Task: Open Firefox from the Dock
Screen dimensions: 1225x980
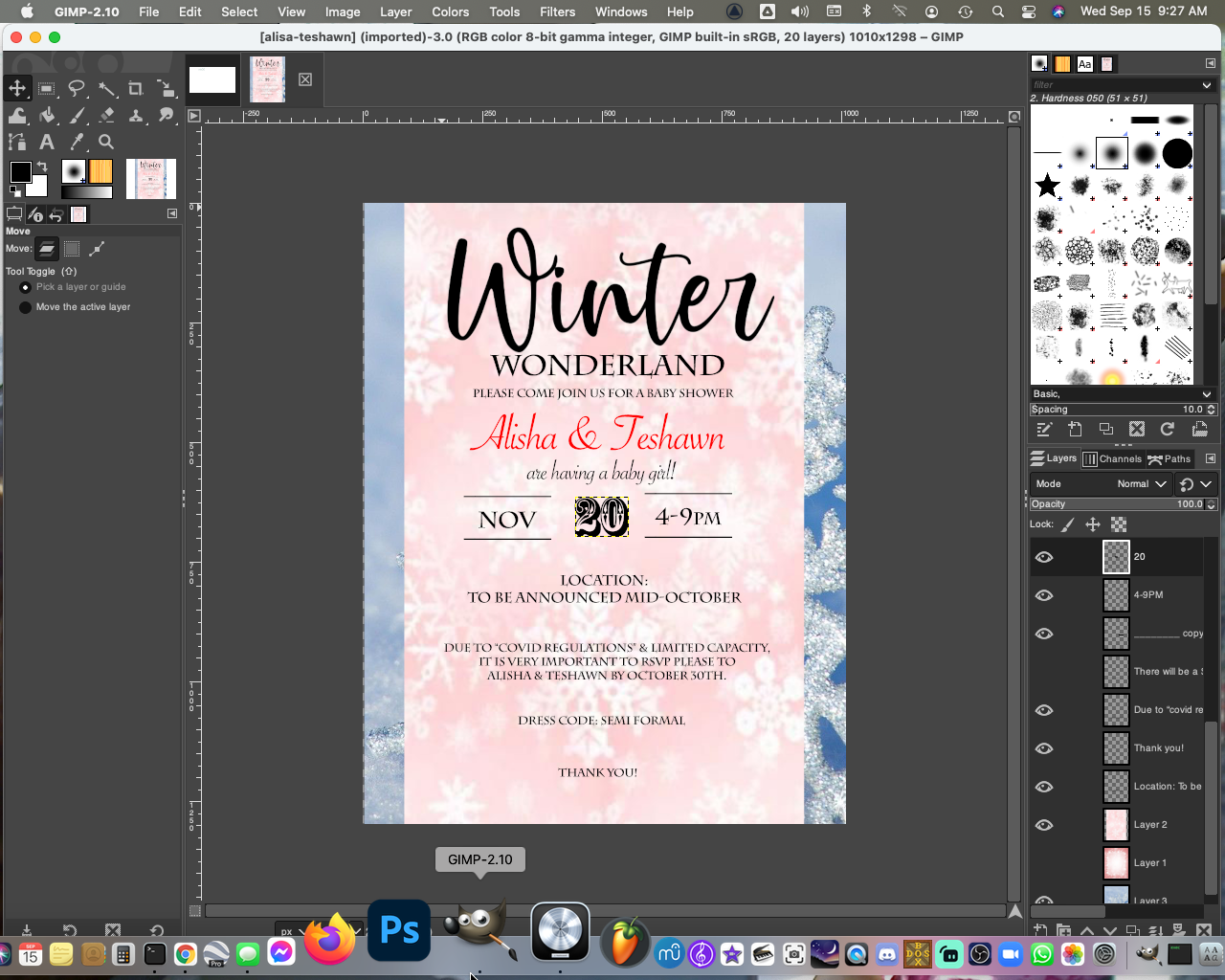Action: pyautogui.click(x=329, y=938)
